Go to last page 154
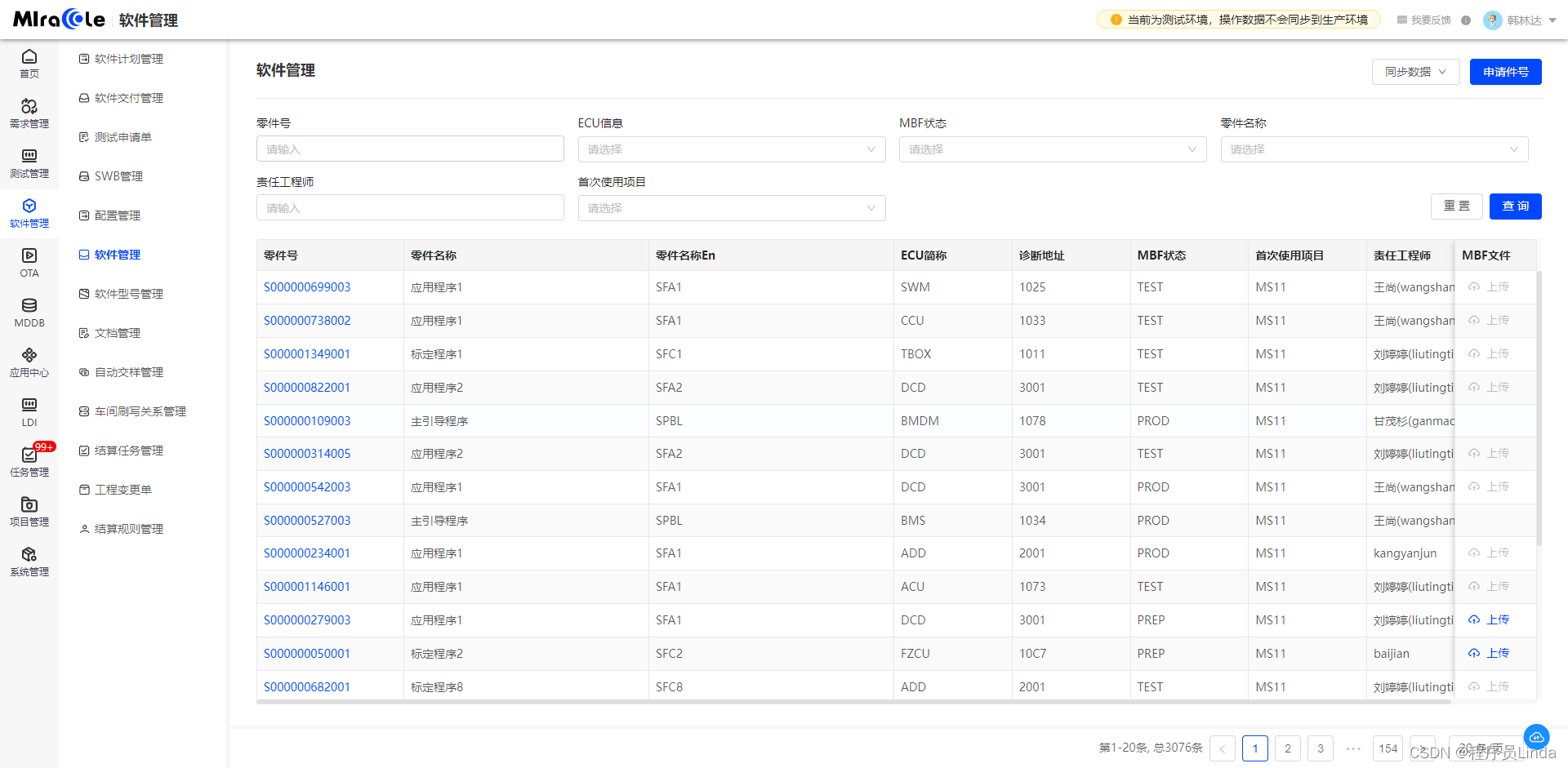 (x=1388, y=748)
